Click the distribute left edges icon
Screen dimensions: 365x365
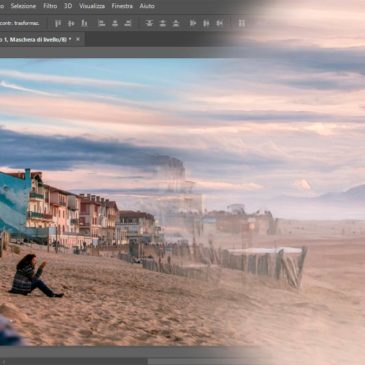(x=193, y=23)
